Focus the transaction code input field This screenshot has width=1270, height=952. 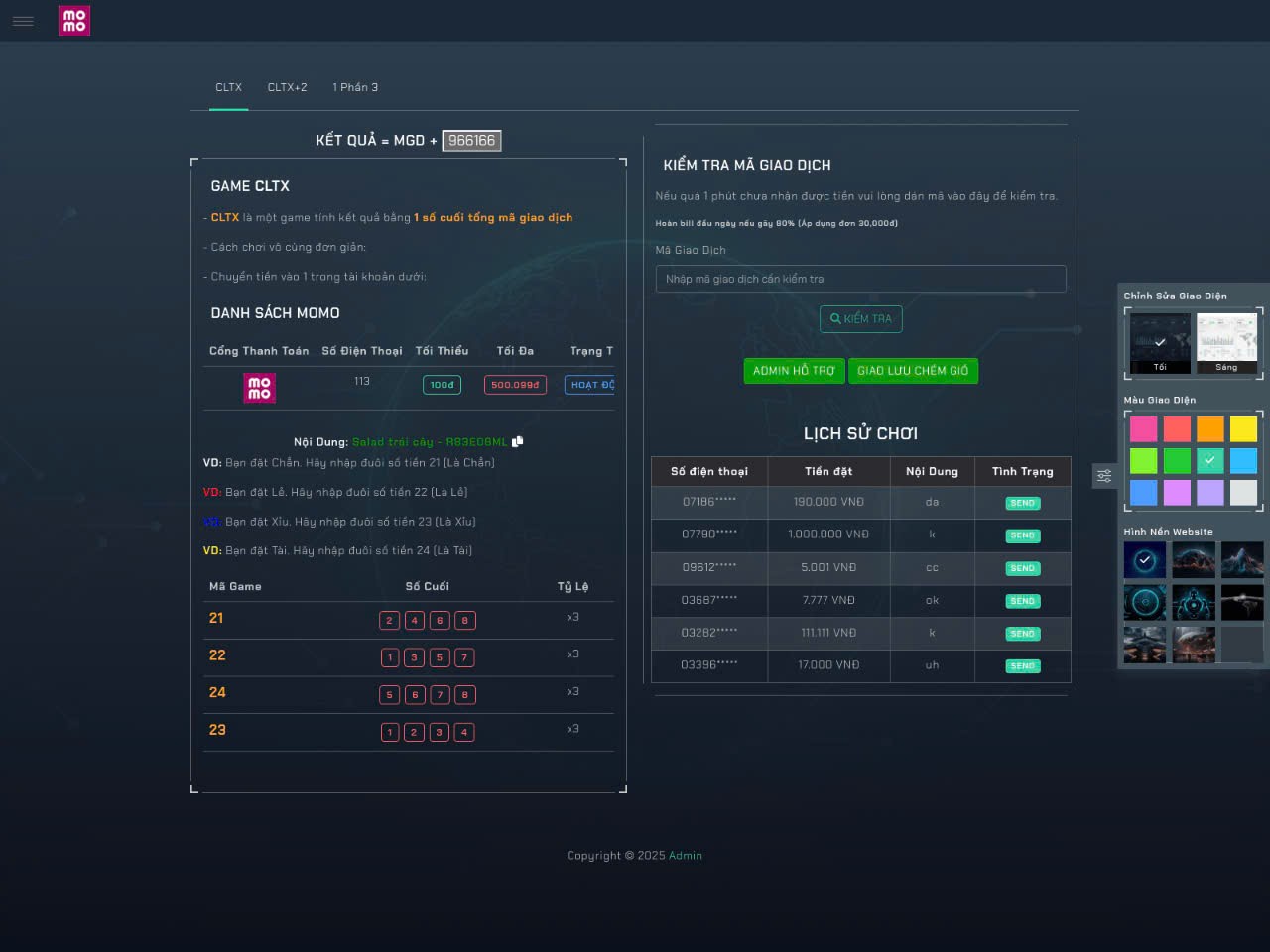click(860, 279)
